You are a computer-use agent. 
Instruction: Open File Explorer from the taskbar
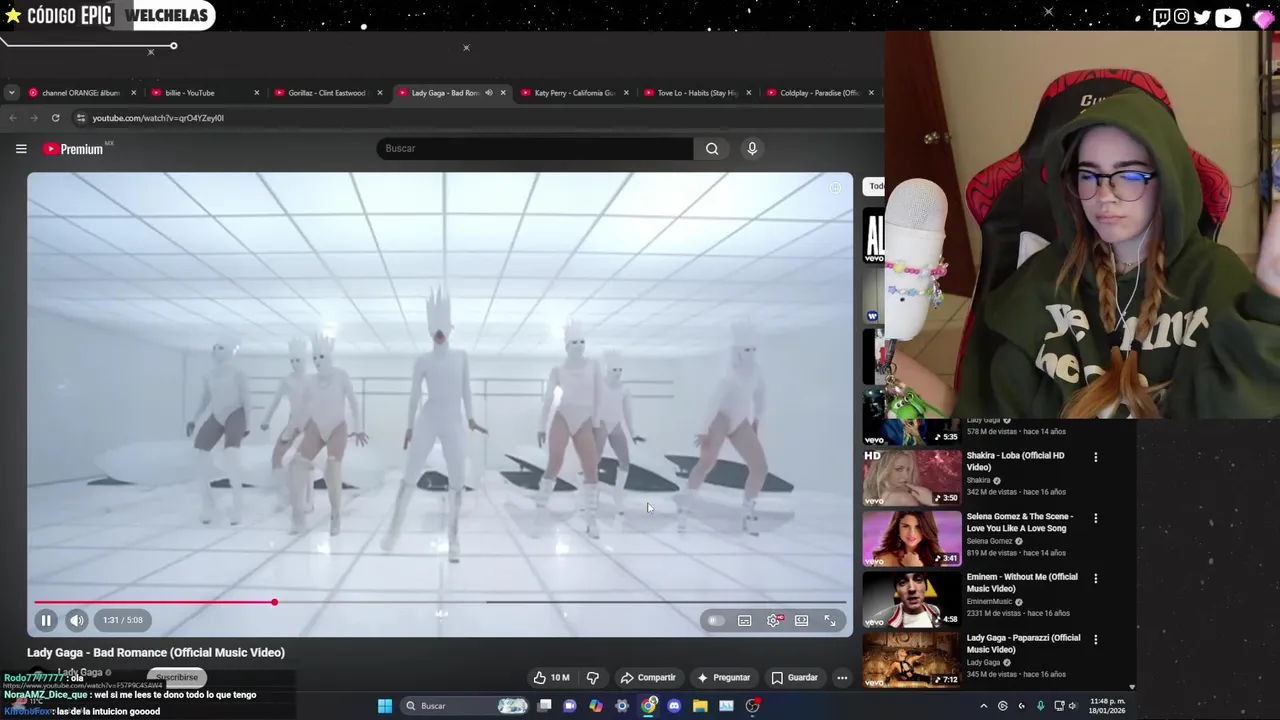(700, 706)
